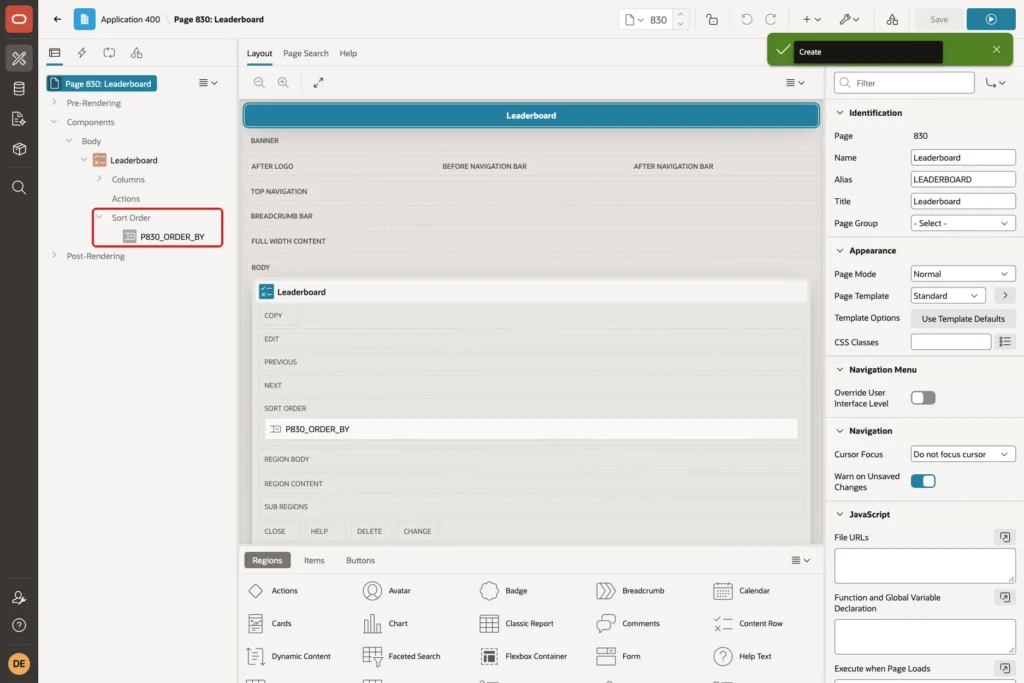Expand the layout to full screen
The width and height of the screenshot is (1024, 683).
(318, 82)
